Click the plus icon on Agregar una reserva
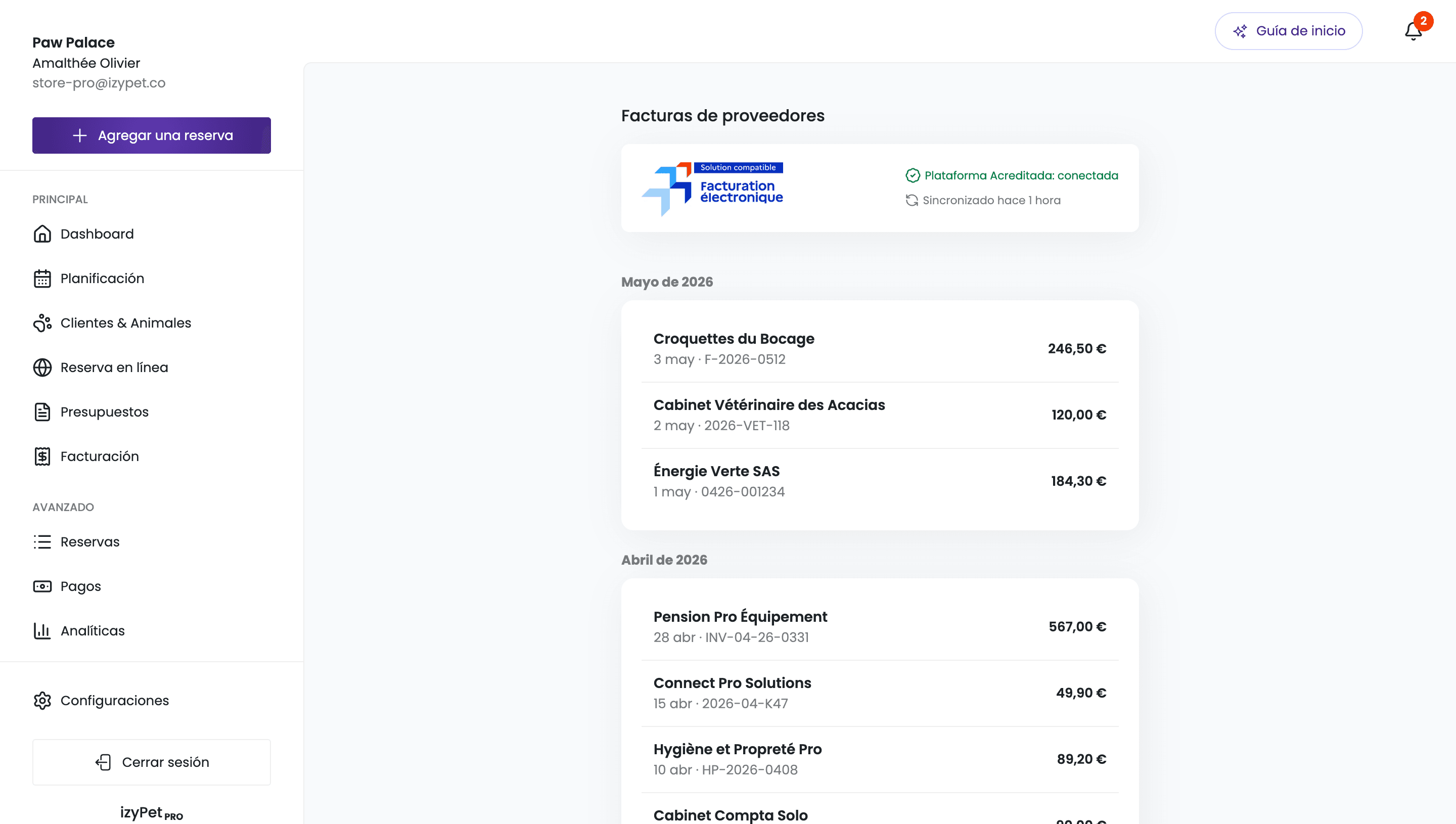Image resolution: width=1456 pixels, height=824 pixels. pos(80,135)
